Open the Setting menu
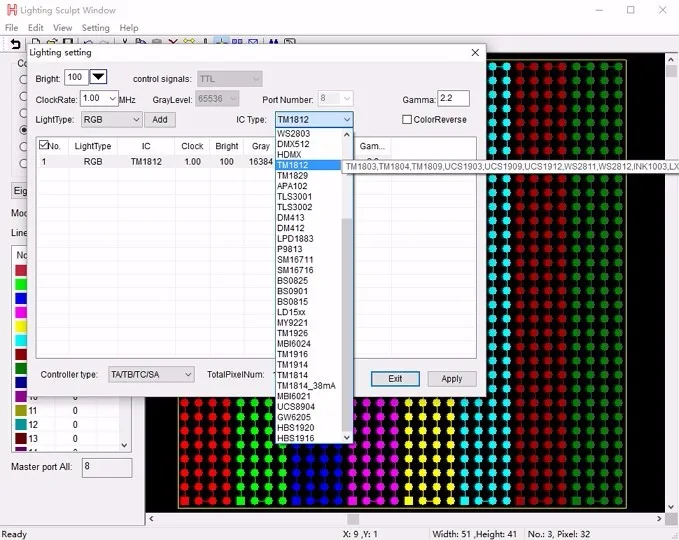679x540 pixels. 95,28
